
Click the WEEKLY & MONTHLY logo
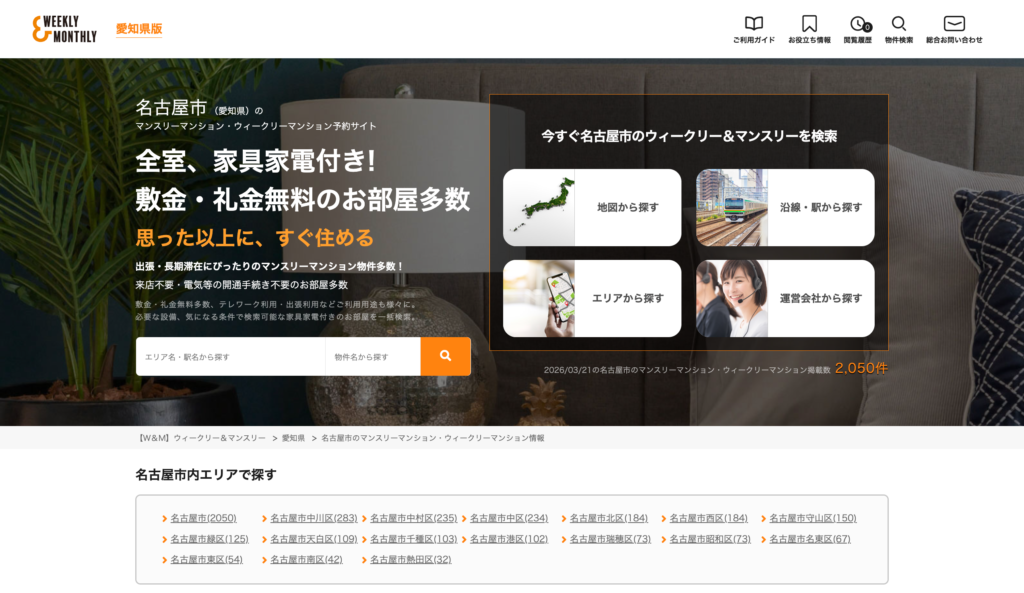(x=63, y=27)
